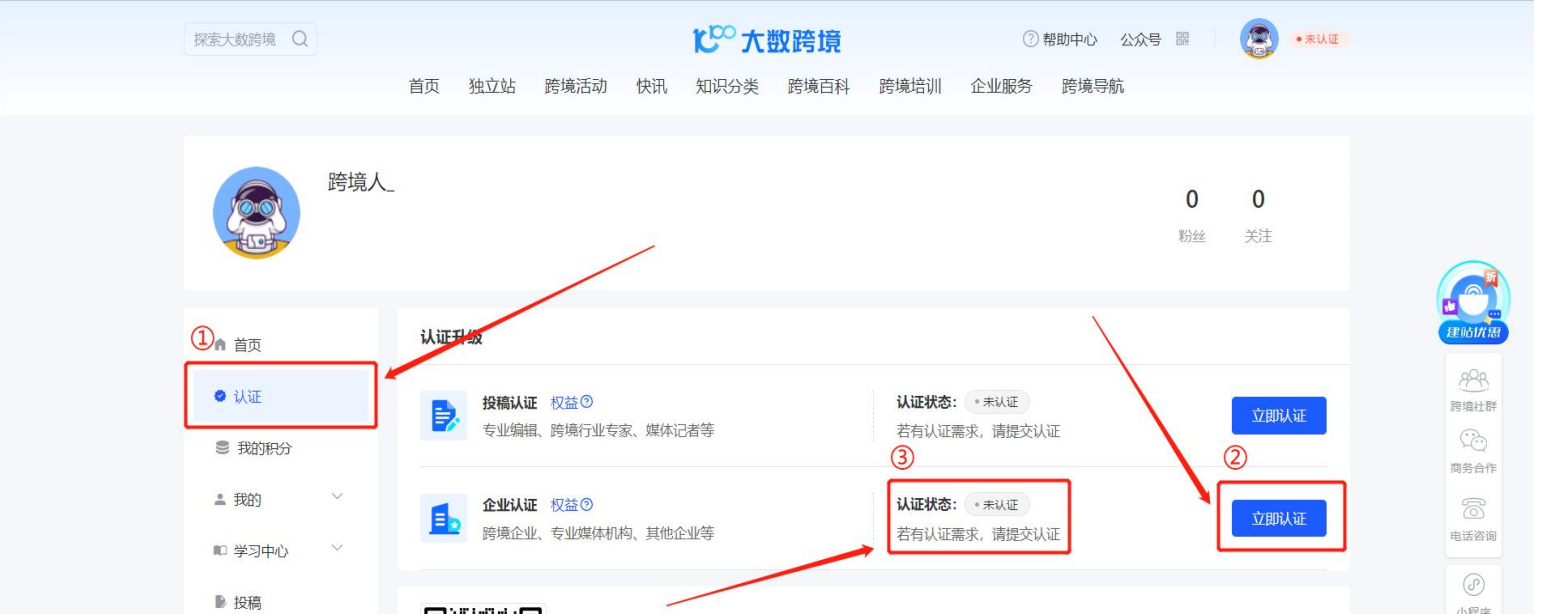The width and height of the screenshot is (1545, 614).
Task: Click the 我的 person icon in sidebar
Action: 221,500
